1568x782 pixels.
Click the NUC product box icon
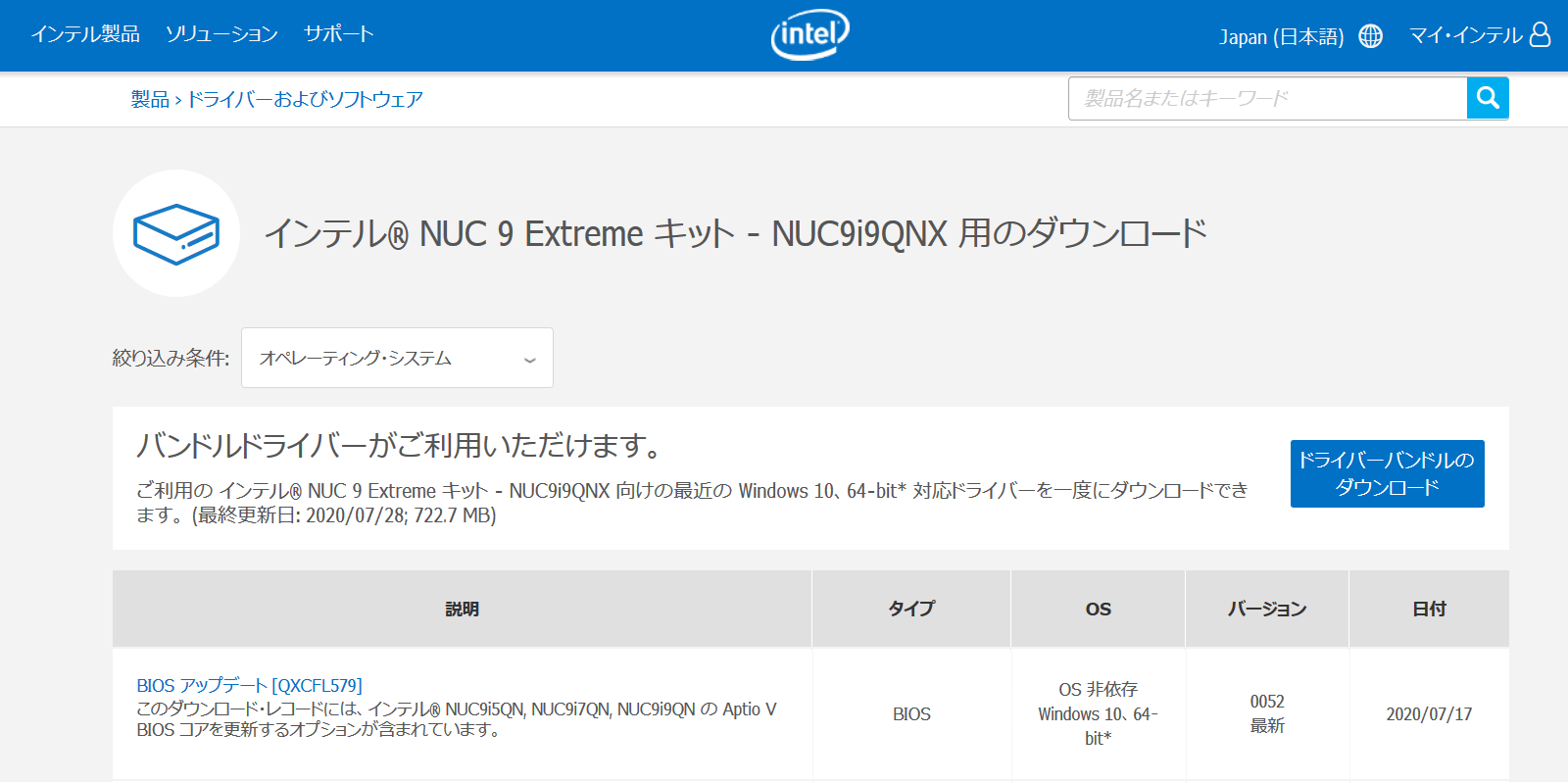(176, 233)
